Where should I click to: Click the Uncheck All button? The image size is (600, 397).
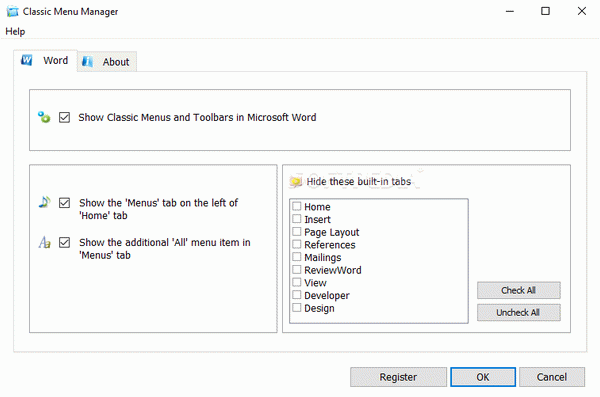pyautogui.click(x=518, y=312)
